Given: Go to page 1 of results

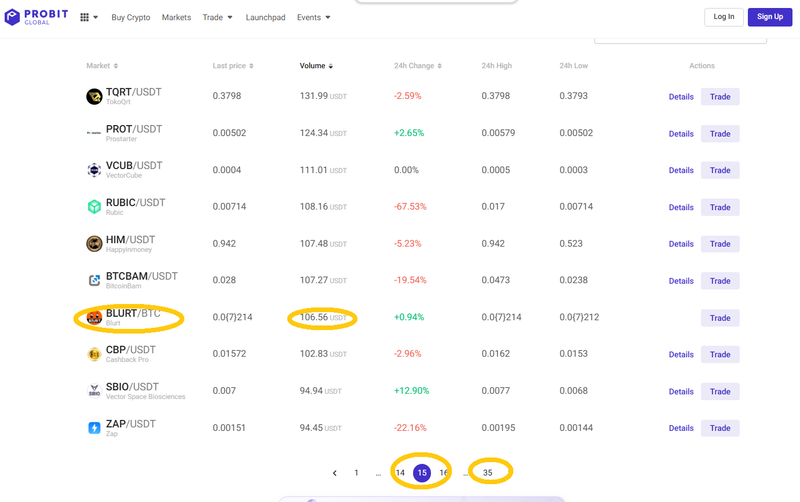Looking at the screenshot, I should pos(356,473).
